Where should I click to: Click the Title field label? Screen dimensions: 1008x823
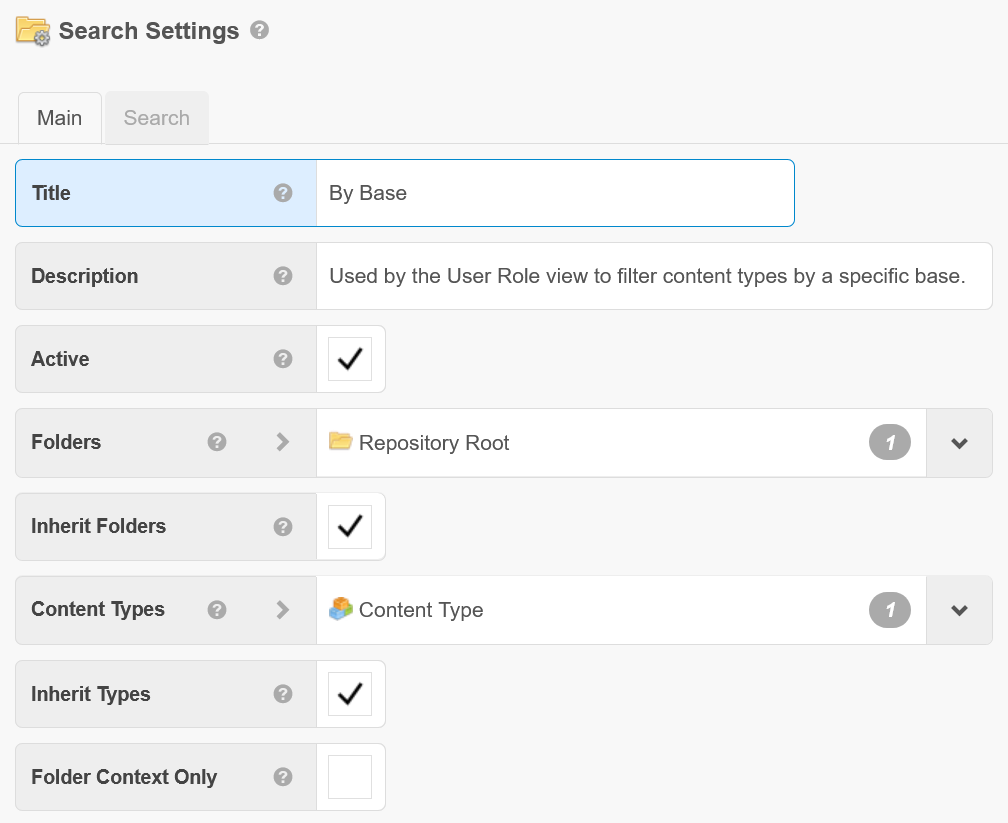tap(51, 193)
